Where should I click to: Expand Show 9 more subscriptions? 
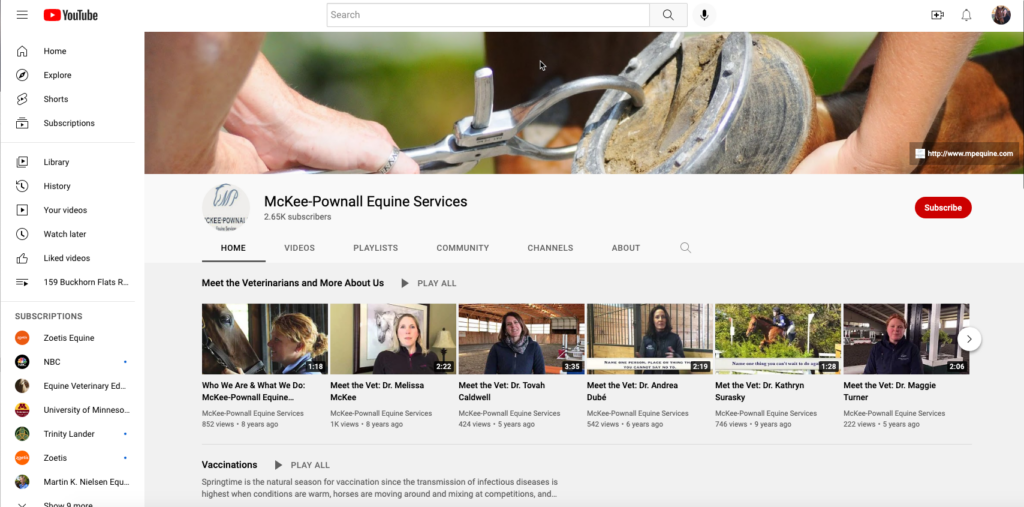pyautogui.click(x=68, y=502)
